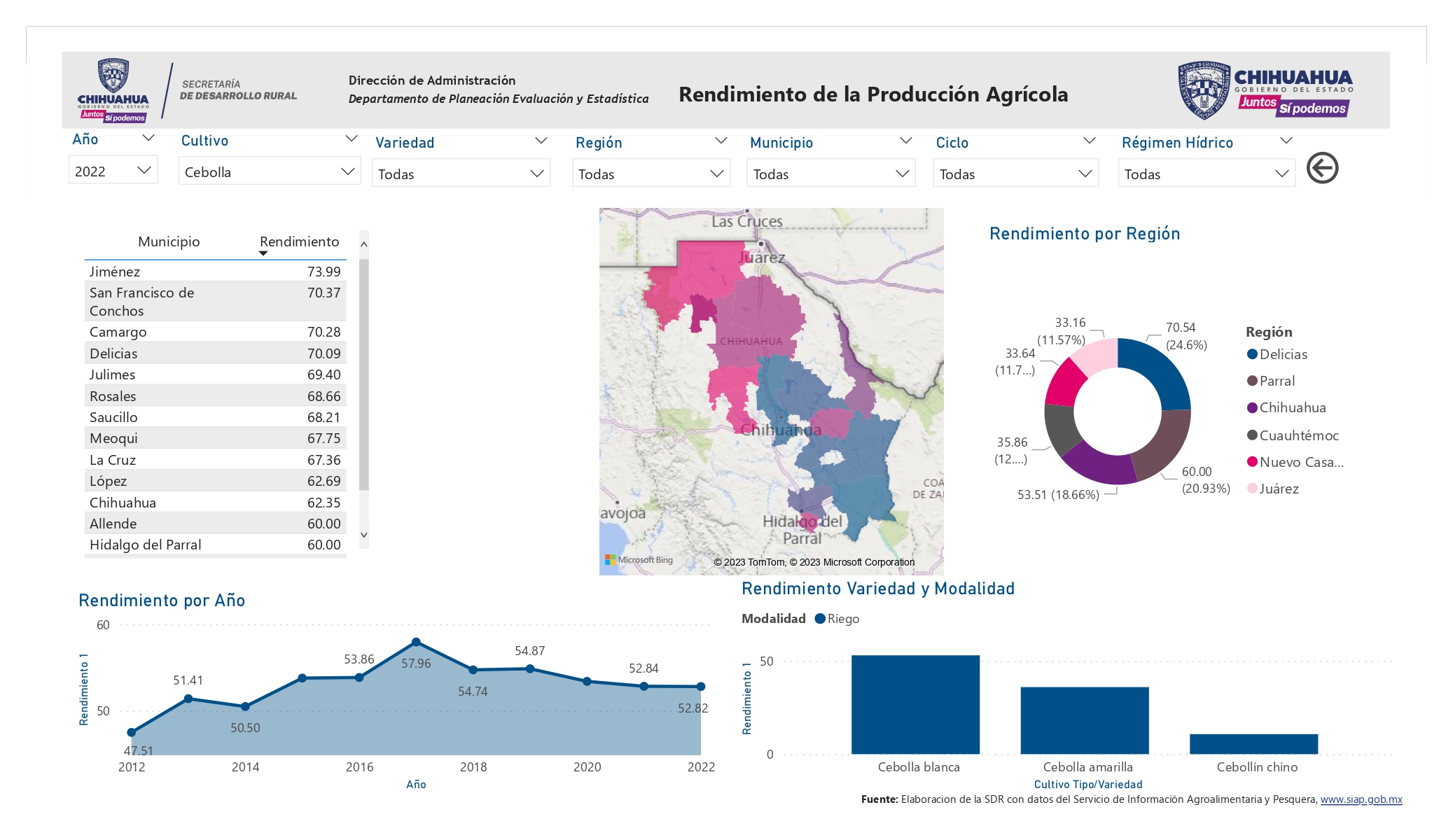Open the Ciclo dropdown showing Todas

point(1015,174)
